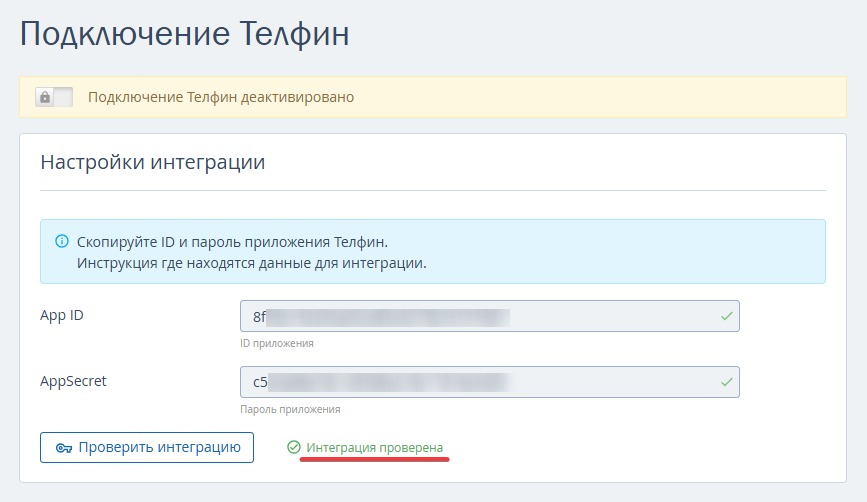Click the Подключение Телфин page title
Viewport: 867px width, 502px height.
(x=185, y=34)
